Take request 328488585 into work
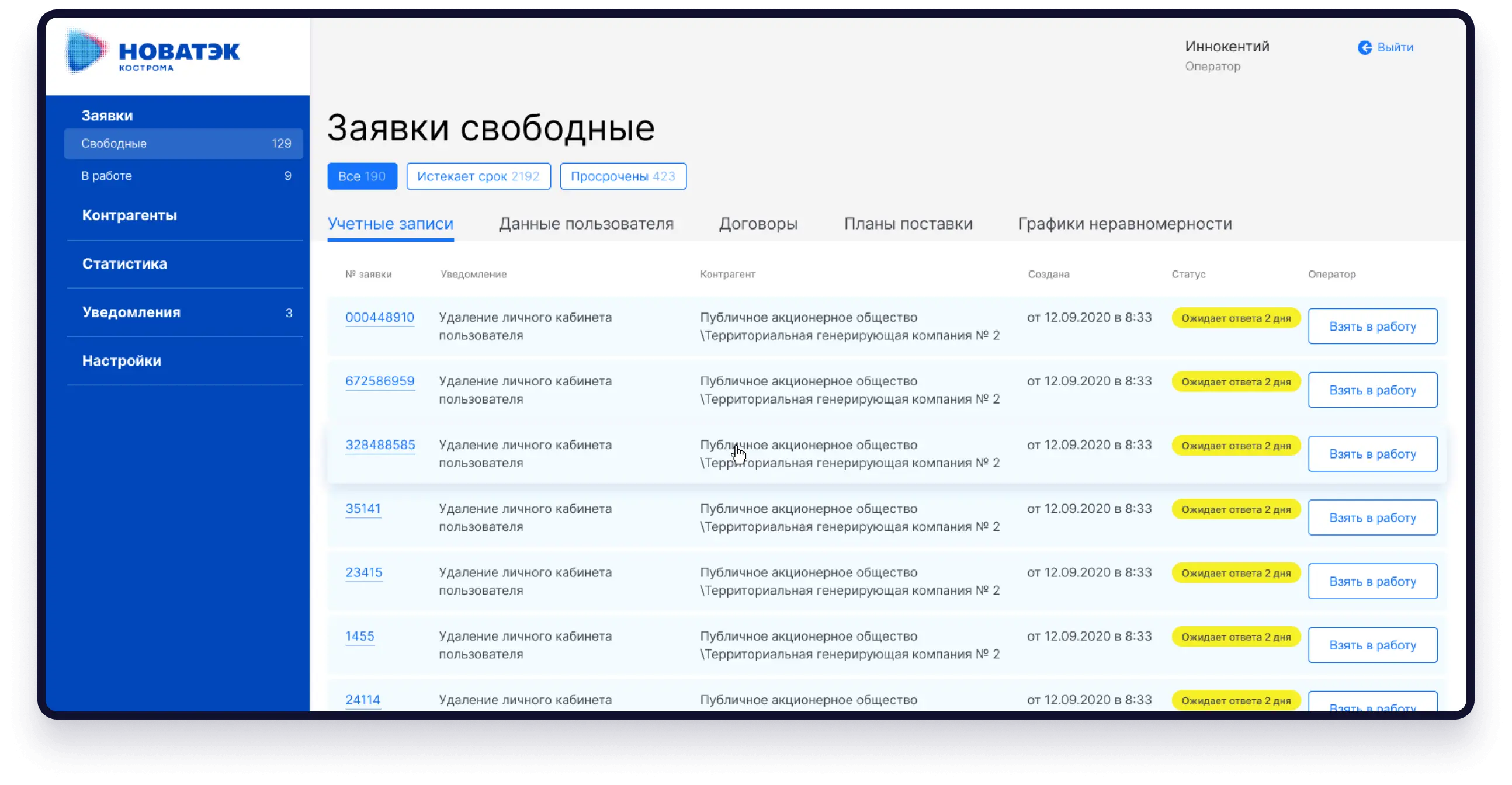 click(1372, 454)
